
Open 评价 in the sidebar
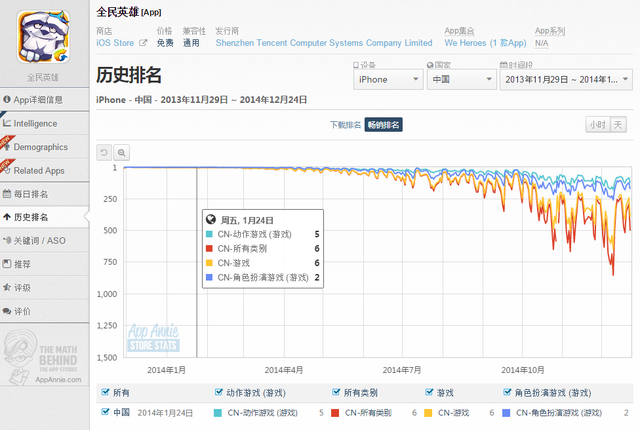(x=44, y=311)
